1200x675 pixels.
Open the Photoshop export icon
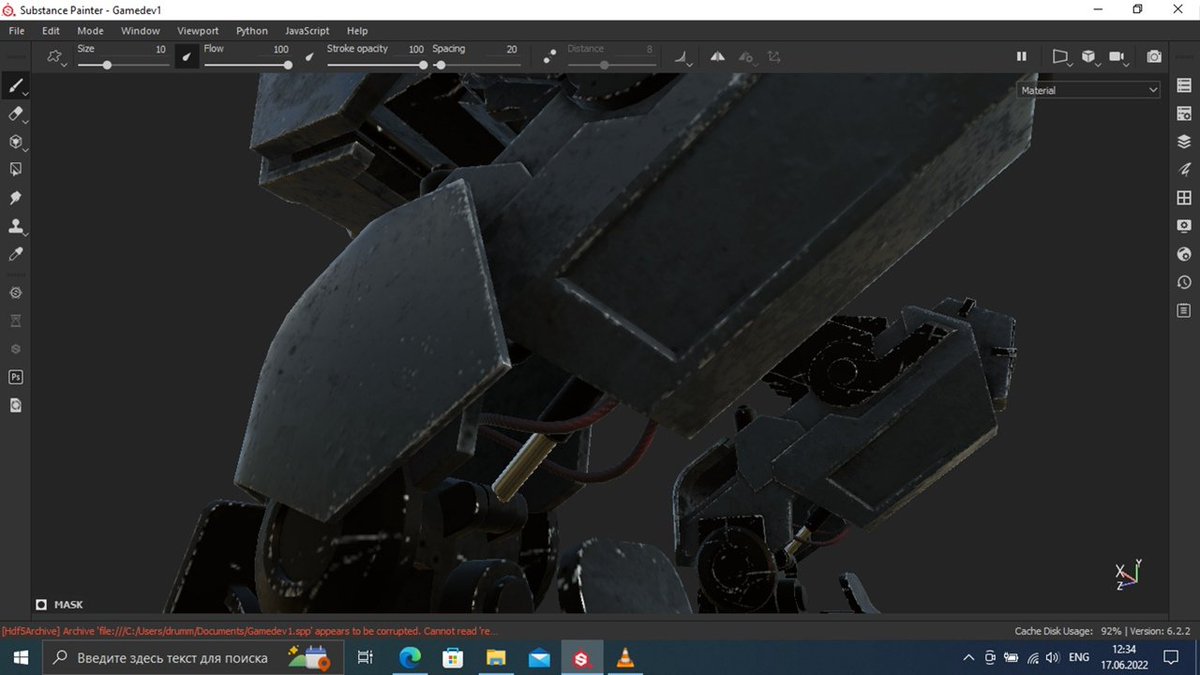coord(15,377)
